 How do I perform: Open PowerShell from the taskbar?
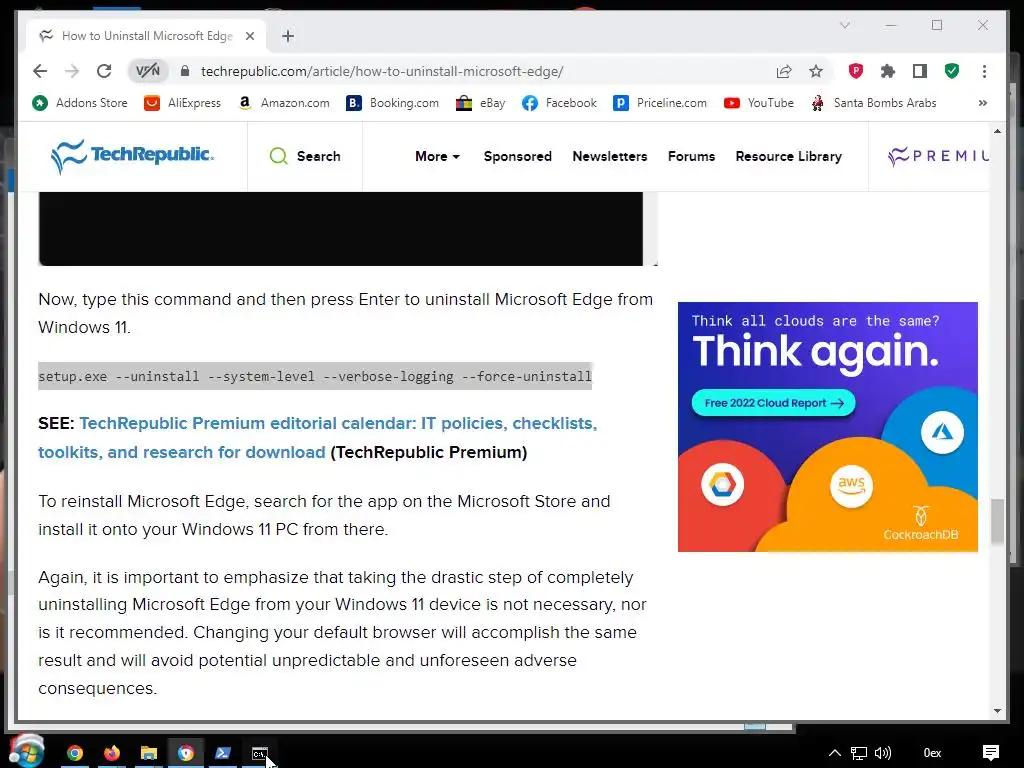tap(223, 753)
